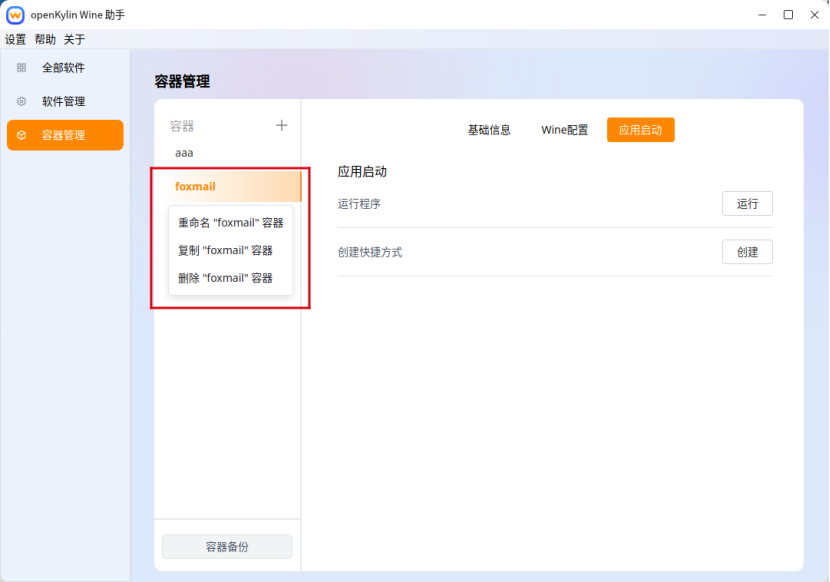Choose 删除 "foxmail" 容器 from context menu
The image size is (830, 582).
(230, 278)
